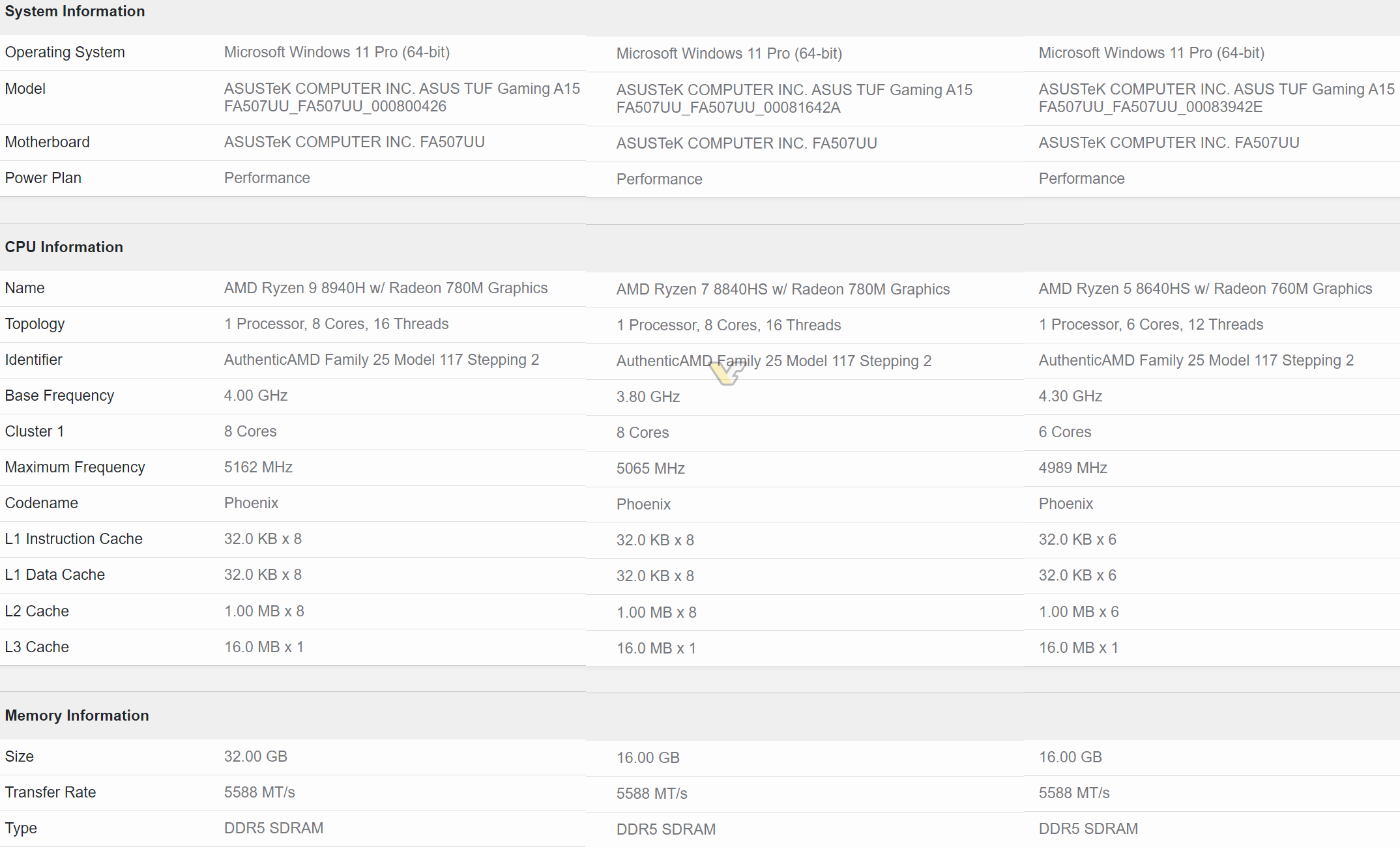Click the 32.00 GB memory size value

(255, 756)
